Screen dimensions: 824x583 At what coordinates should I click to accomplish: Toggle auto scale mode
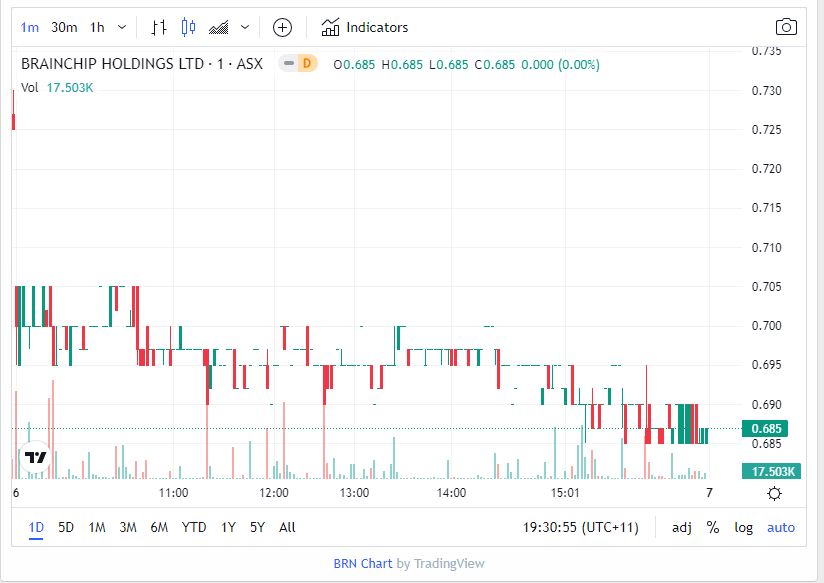point(781,527)
